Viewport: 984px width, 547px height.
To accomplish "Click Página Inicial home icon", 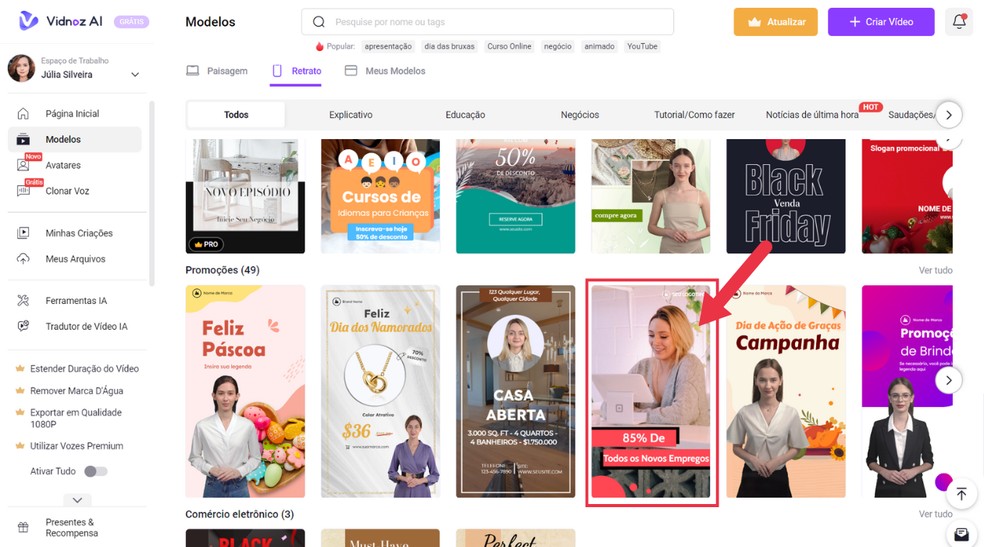I will click(x=23, y=114).
